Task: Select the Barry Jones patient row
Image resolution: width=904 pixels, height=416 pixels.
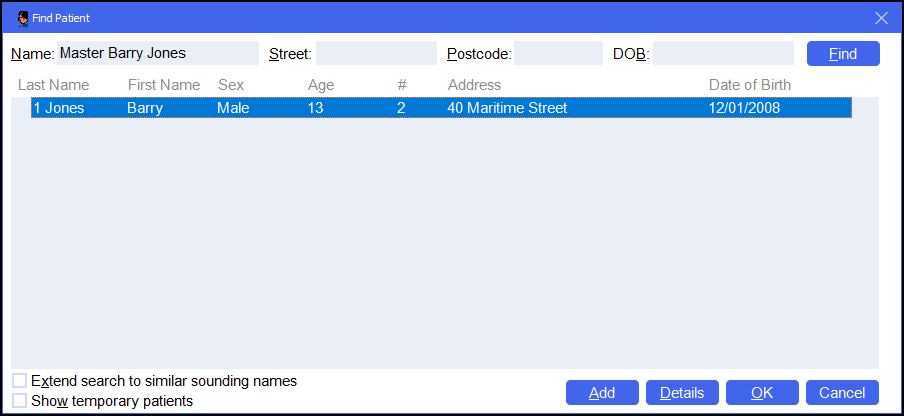Action: point(440,108)
